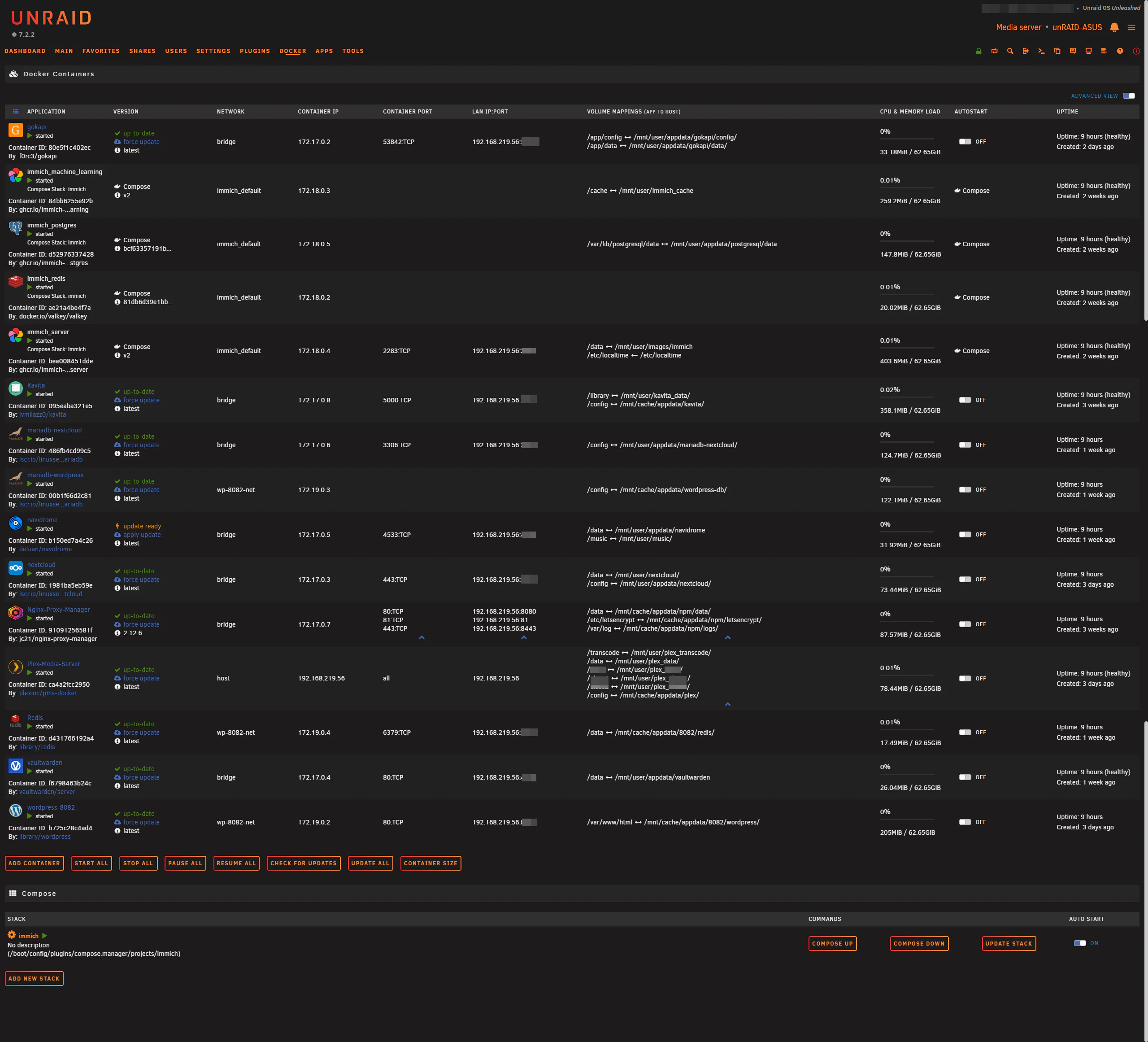Collapse Plex-Media-Server volume mappings chevron

click(728, 705)
